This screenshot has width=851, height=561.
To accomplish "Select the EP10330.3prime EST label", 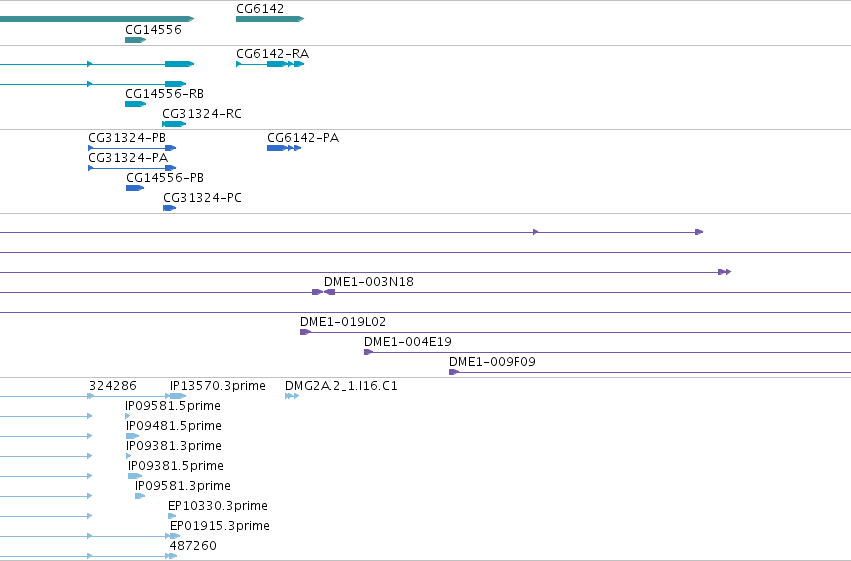I will pyautogui.click(x=218, y=506).
